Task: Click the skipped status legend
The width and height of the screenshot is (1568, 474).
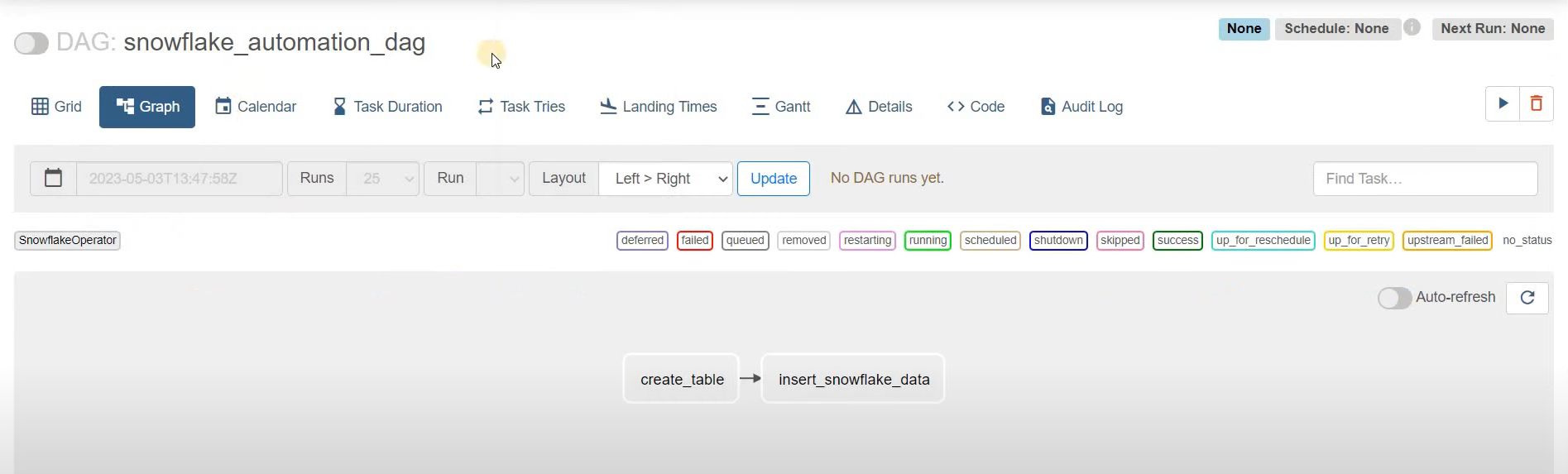Action: (1120, 241)
